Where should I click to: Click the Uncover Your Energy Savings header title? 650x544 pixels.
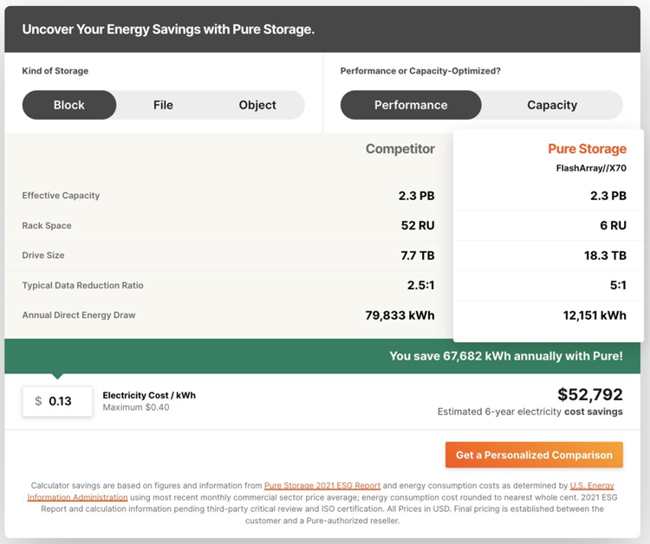coord(168,29)
